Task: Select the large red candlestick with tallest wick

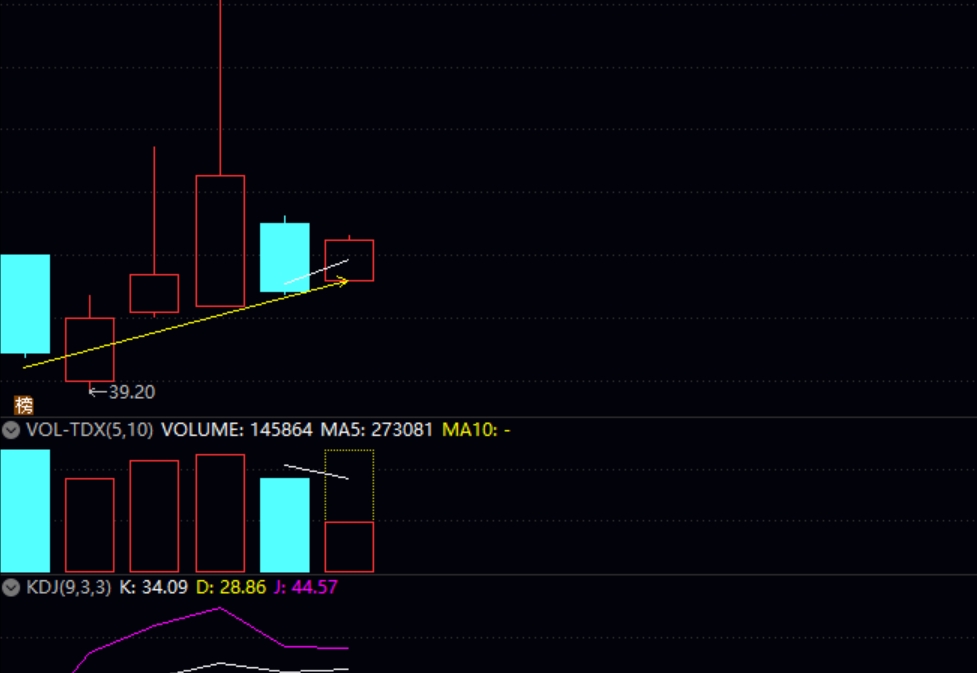Action: 220,241
